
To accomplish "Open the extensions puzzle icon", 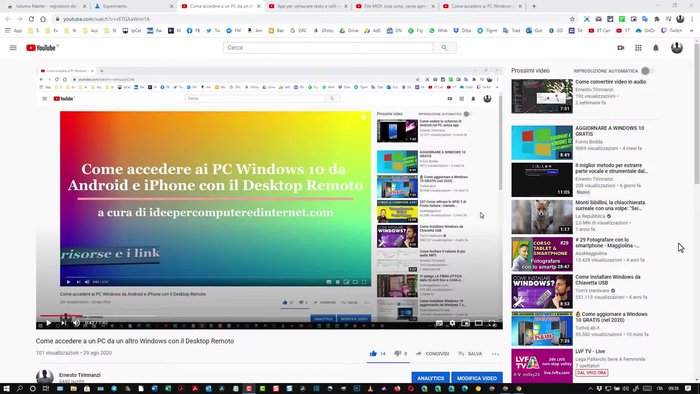I will (657, 19).
